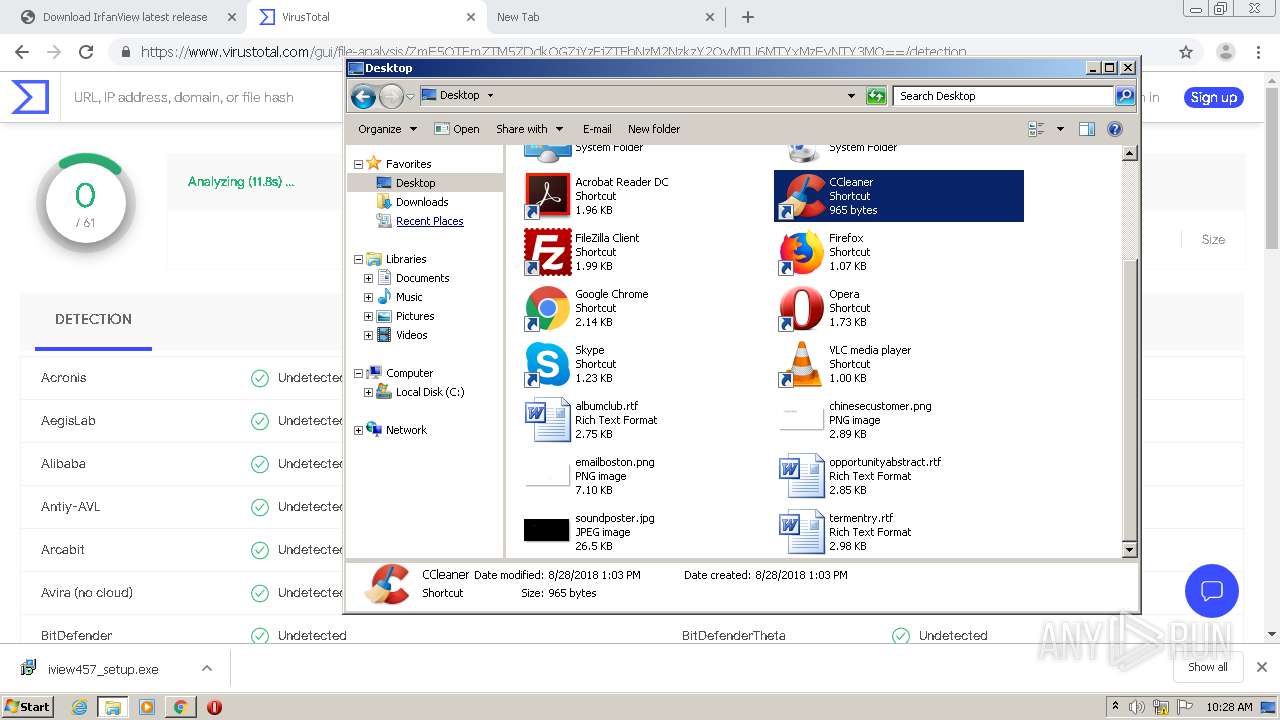Switch to the New Tab browser tab
This screenshot has width=1280, height=720.
click(605, 17)
